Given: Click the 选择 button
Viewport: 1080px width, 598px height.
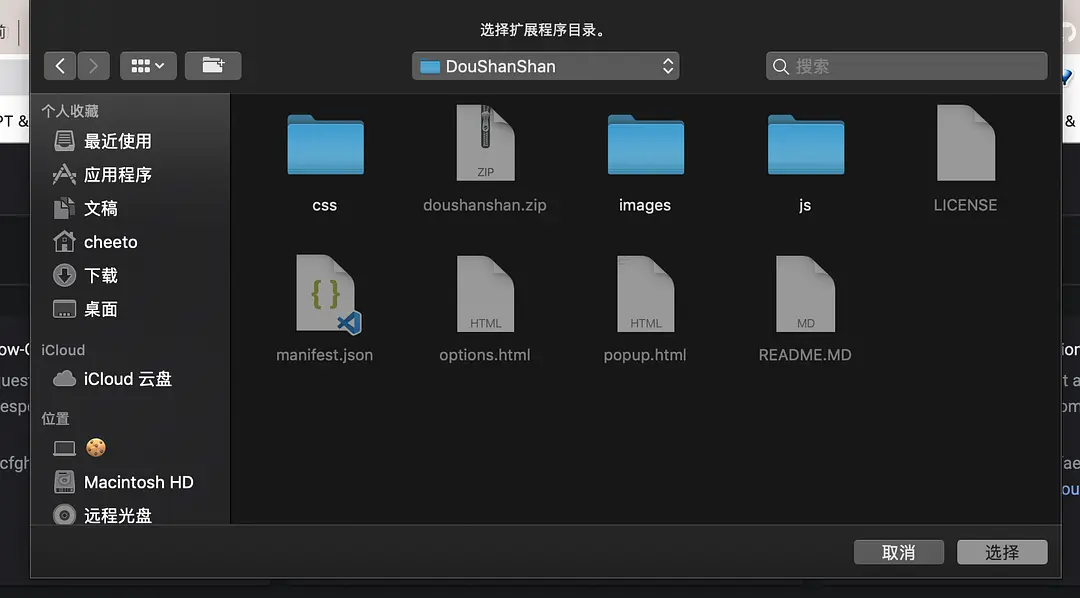Looking at the screenshot, I should [1002, 552].
